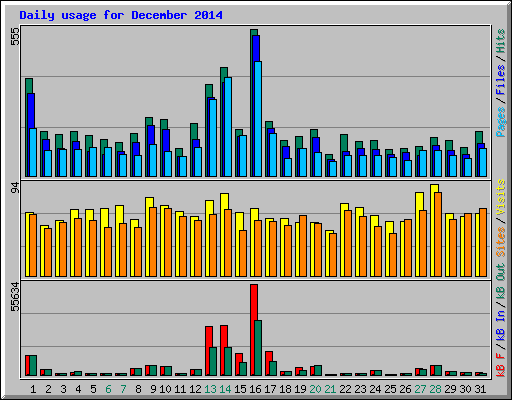Click the "555" y-axis maximum label
512x400 pixels.
(15, 36)
